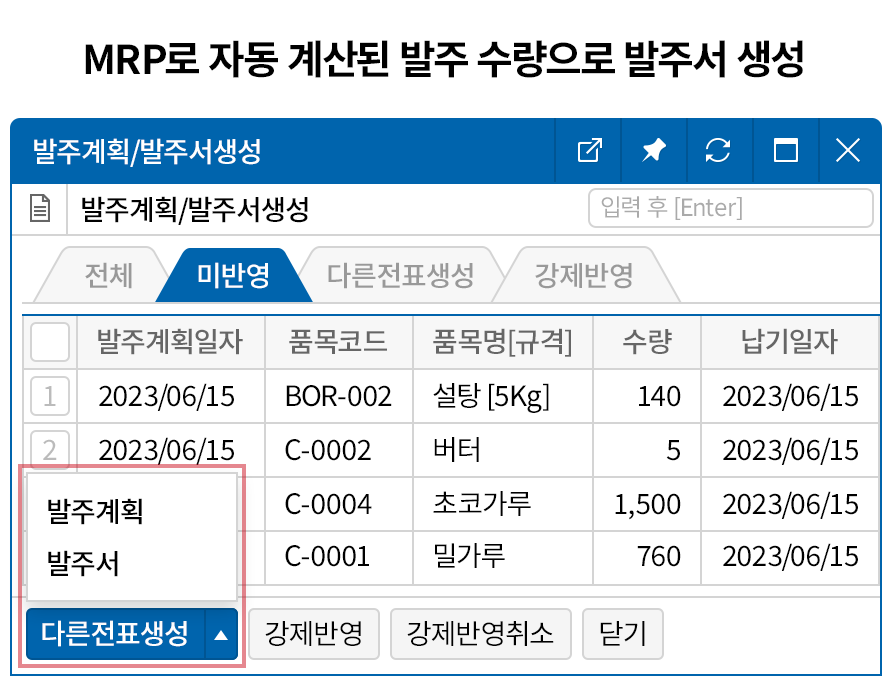
Task: Open the 강제반영 tab
Action: click(x=583, y=275)
